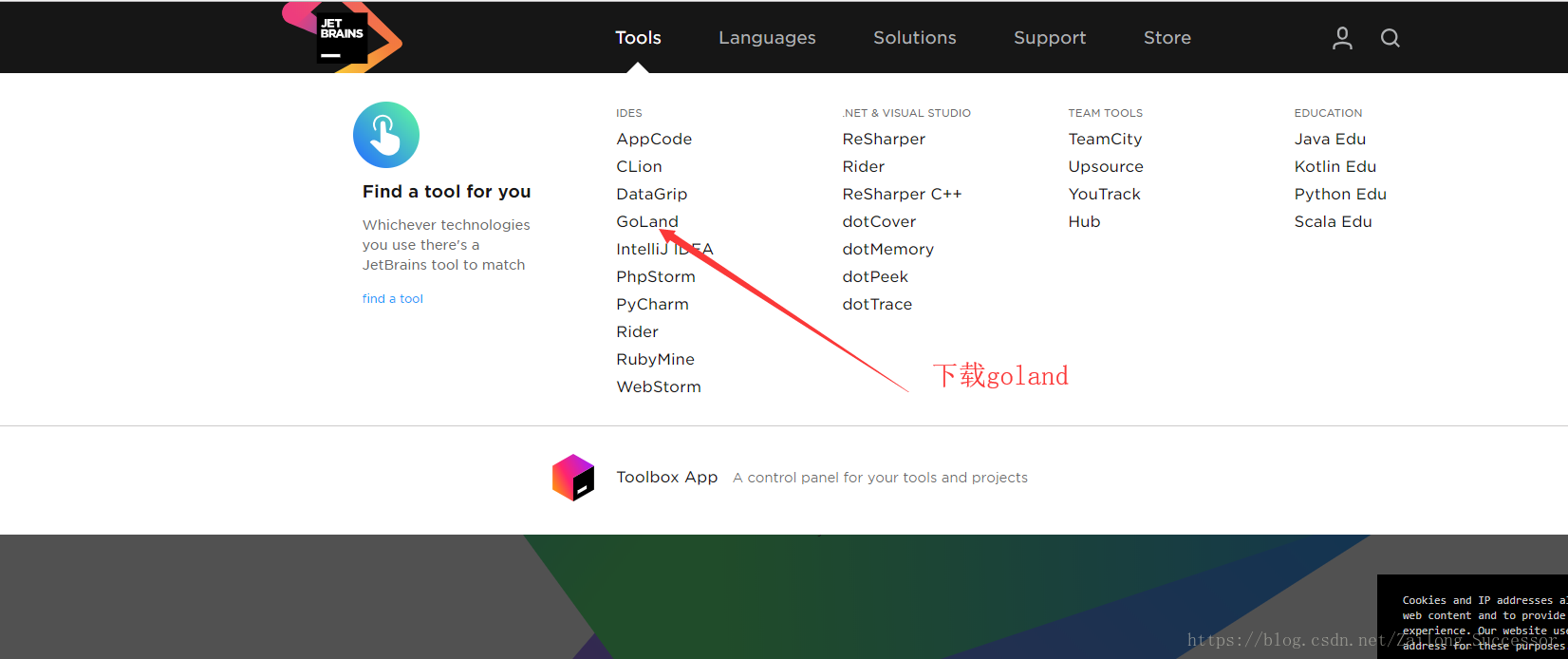Viewport: 1568px width, 659px height.
Task: Open the TeamCity link
Action: pos(1105,139)
